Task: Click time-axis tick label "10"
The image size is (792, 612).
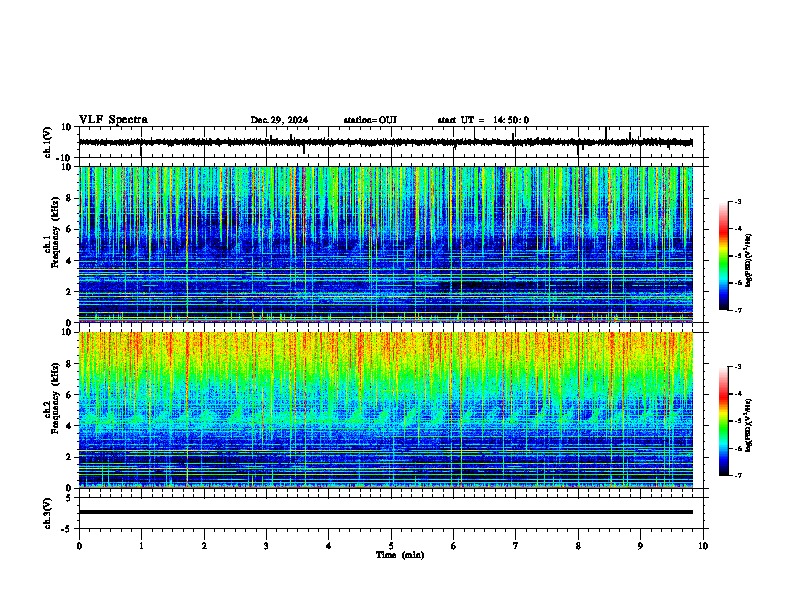Action: [x=703, y=546]
